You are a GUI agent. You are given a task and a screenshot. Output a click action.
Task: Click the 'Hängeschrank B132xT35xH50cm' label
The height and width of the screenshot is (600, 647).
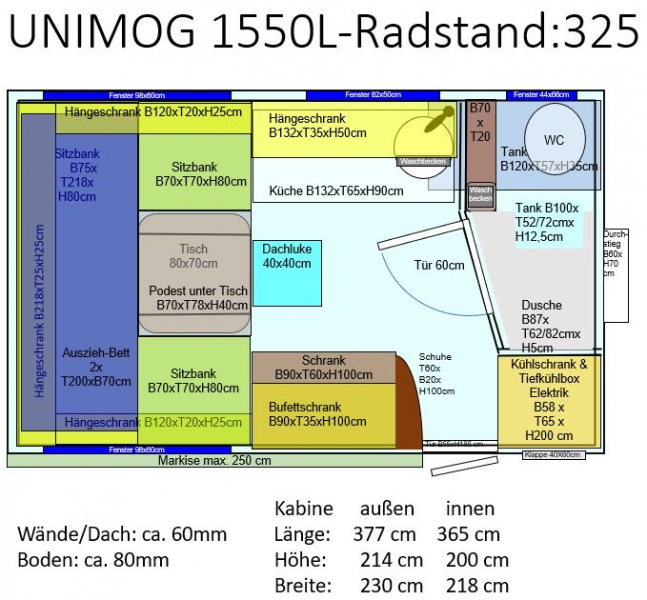point(317,126)
